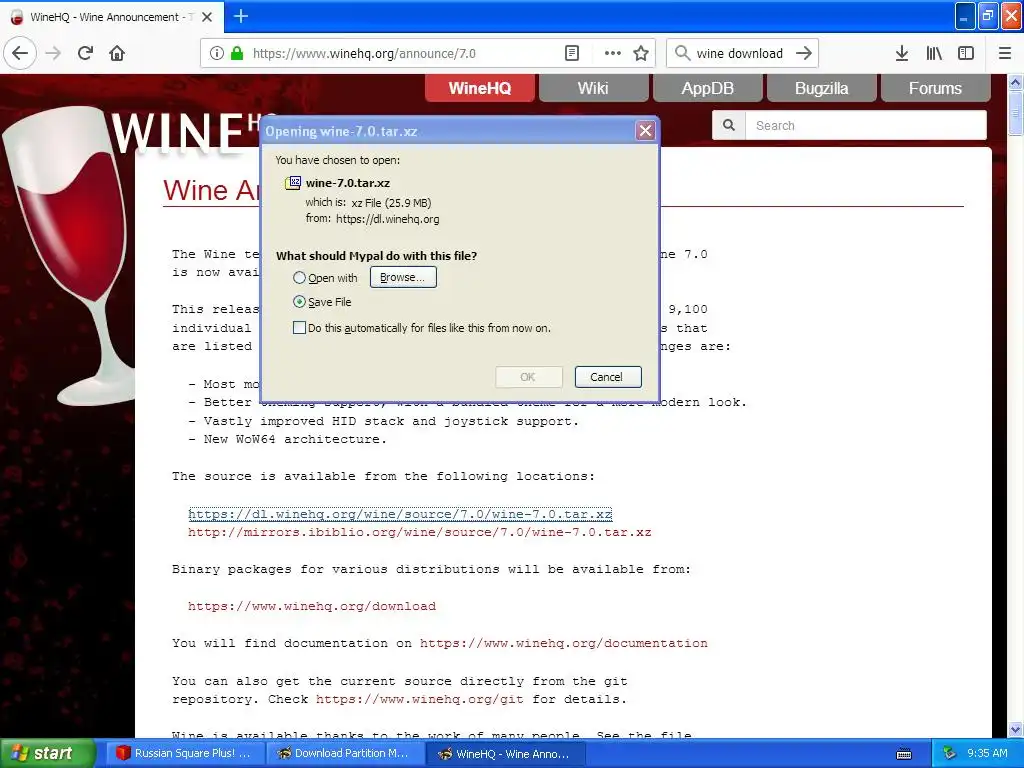
Task: Submit search with the arrow next to 'wine download'
Action: (x=804, y=53)
